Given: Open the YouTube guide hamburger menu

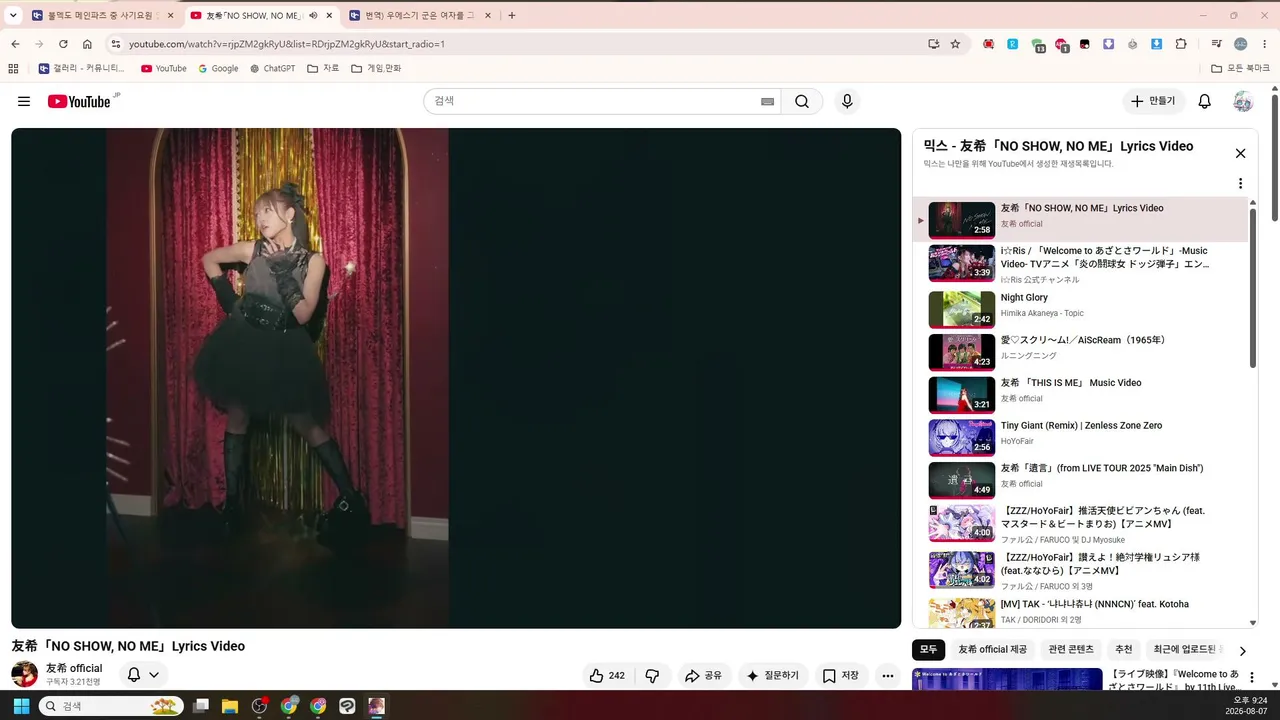Looking at the screenshot, I should click(x=24, y=101).
